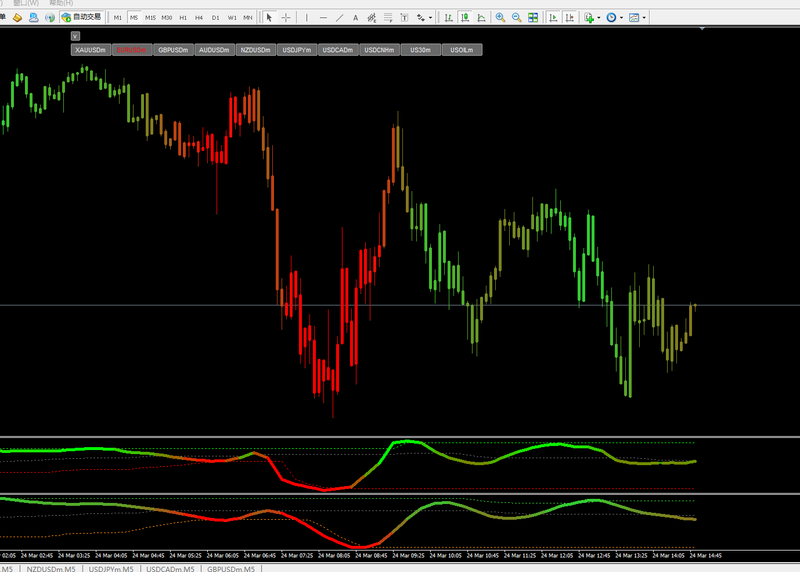Image resolution: width=800 pixels, height=572 pixels.
Task: Expand the templates dropdown arrow
Action: (x=644, y=18)
